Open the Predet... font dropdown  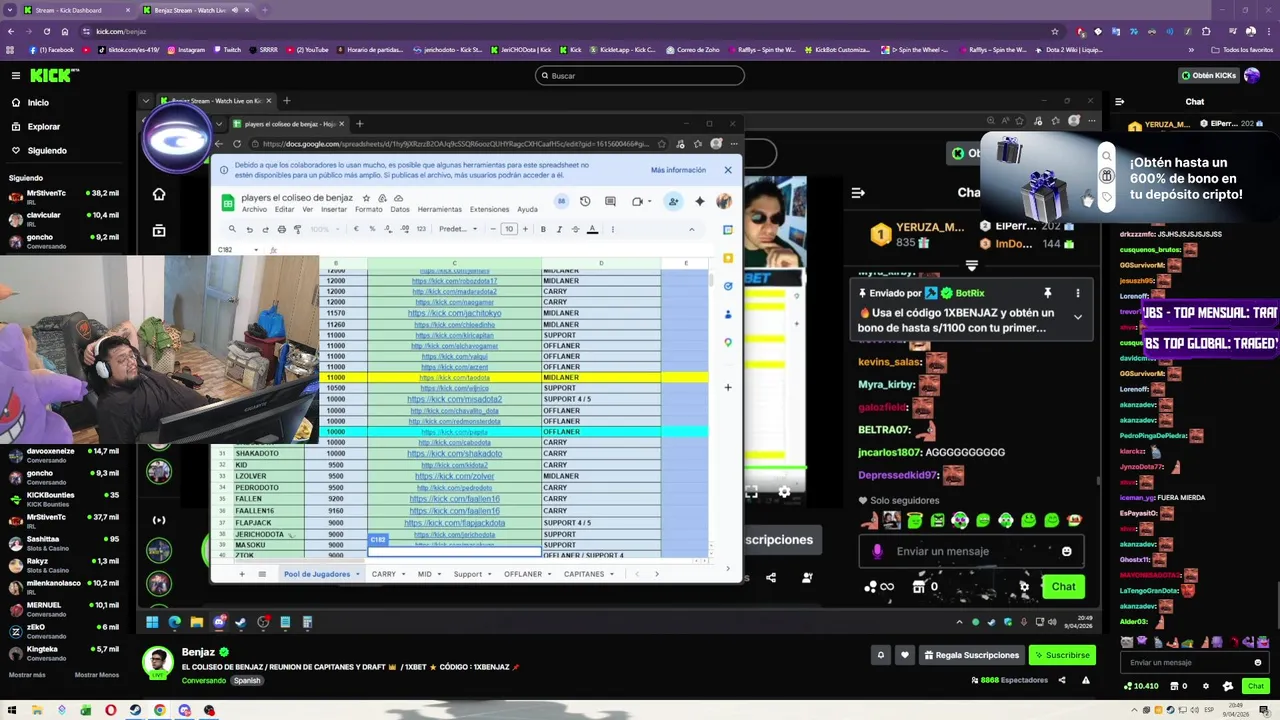pyautogui.click(x=458, y=229)
